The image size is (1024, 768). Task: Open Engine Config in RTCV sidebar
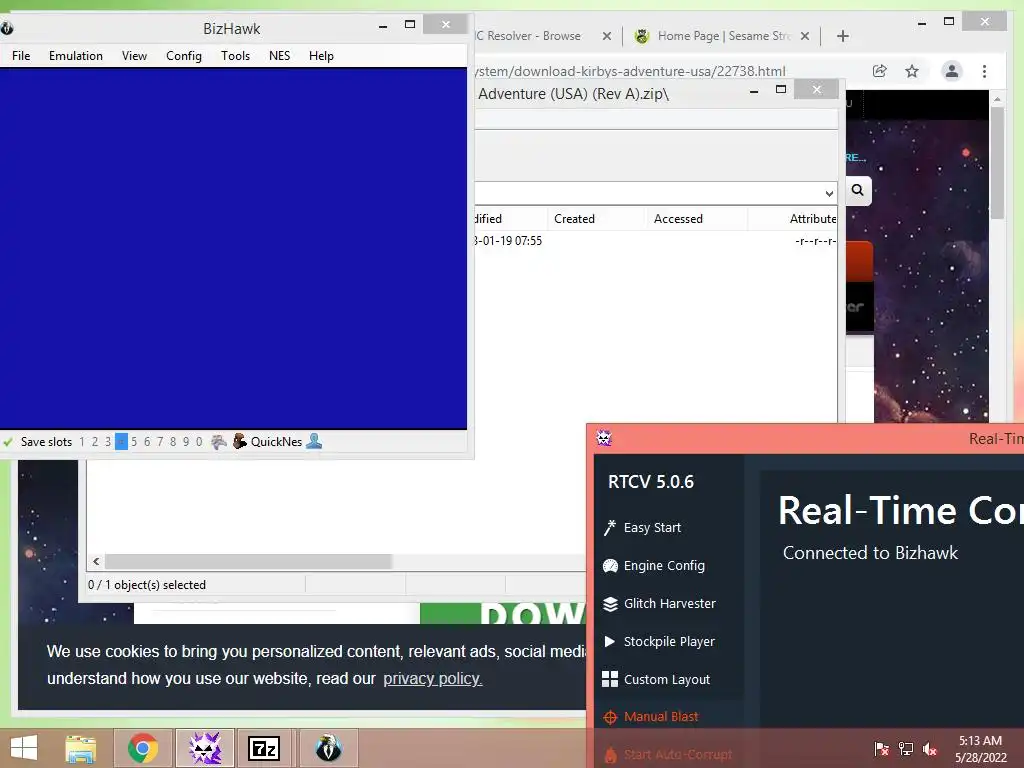(x=654, y=566)
